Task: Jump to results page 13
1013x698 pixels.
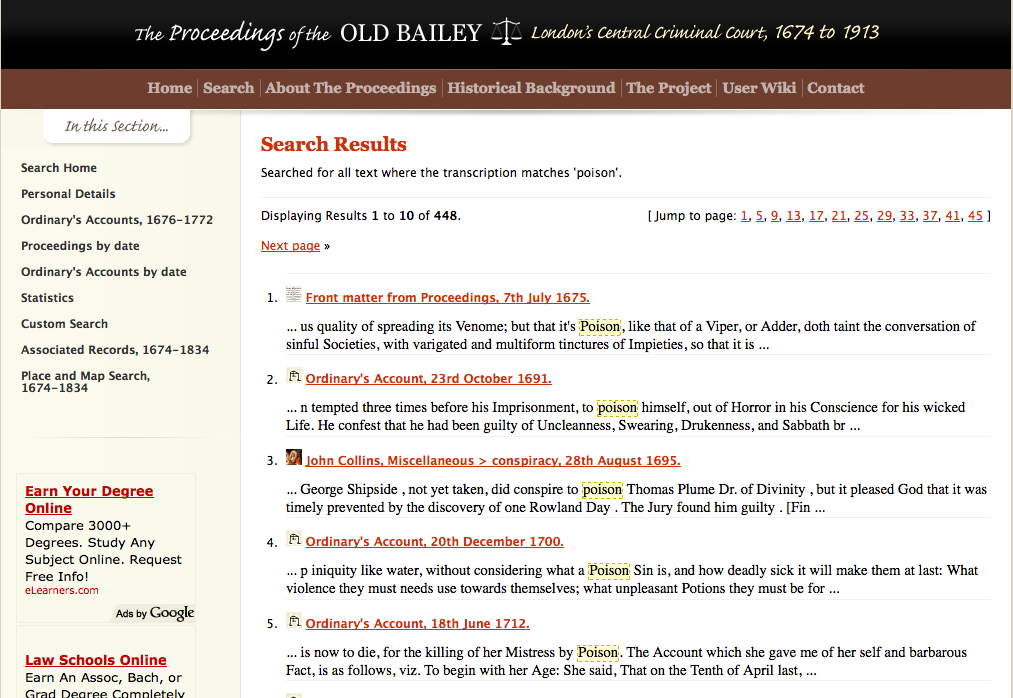Action: [793, 216]
